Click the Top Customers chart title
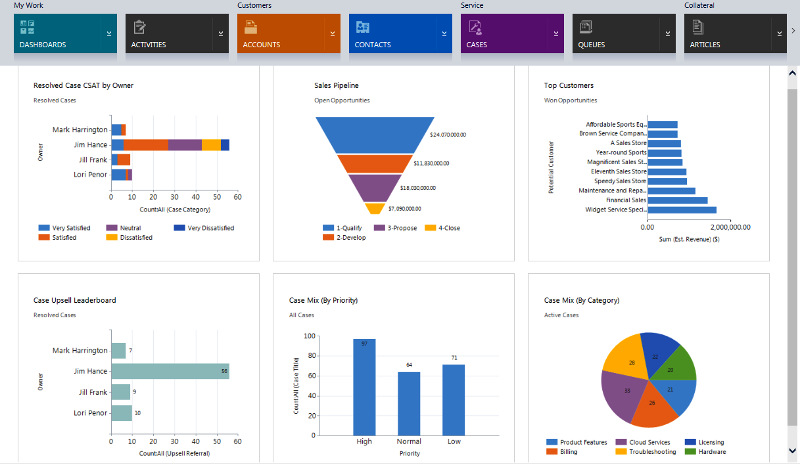Screen dimensions: 800x464 pyautogui.click(x=568, y=85)
